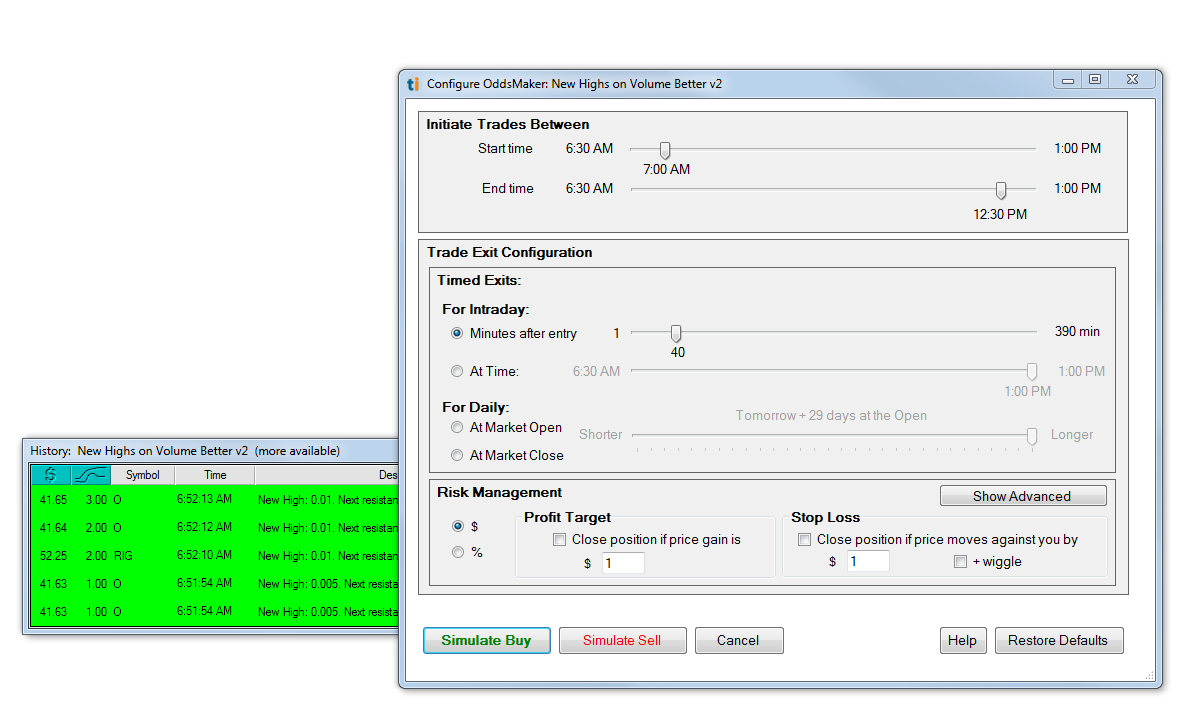Close the Configure OddsMaker window
Viewport: 1196px width, 709px height.
pyautogui.click(x=1132, y=79)
